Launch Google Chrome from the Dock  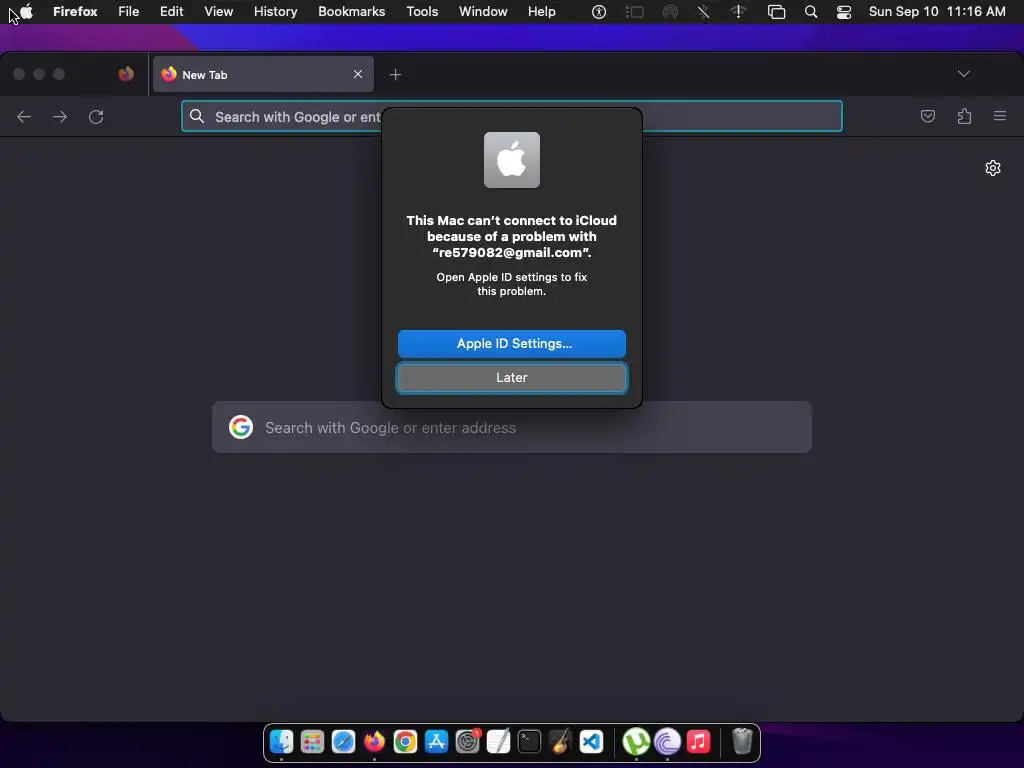405,742
